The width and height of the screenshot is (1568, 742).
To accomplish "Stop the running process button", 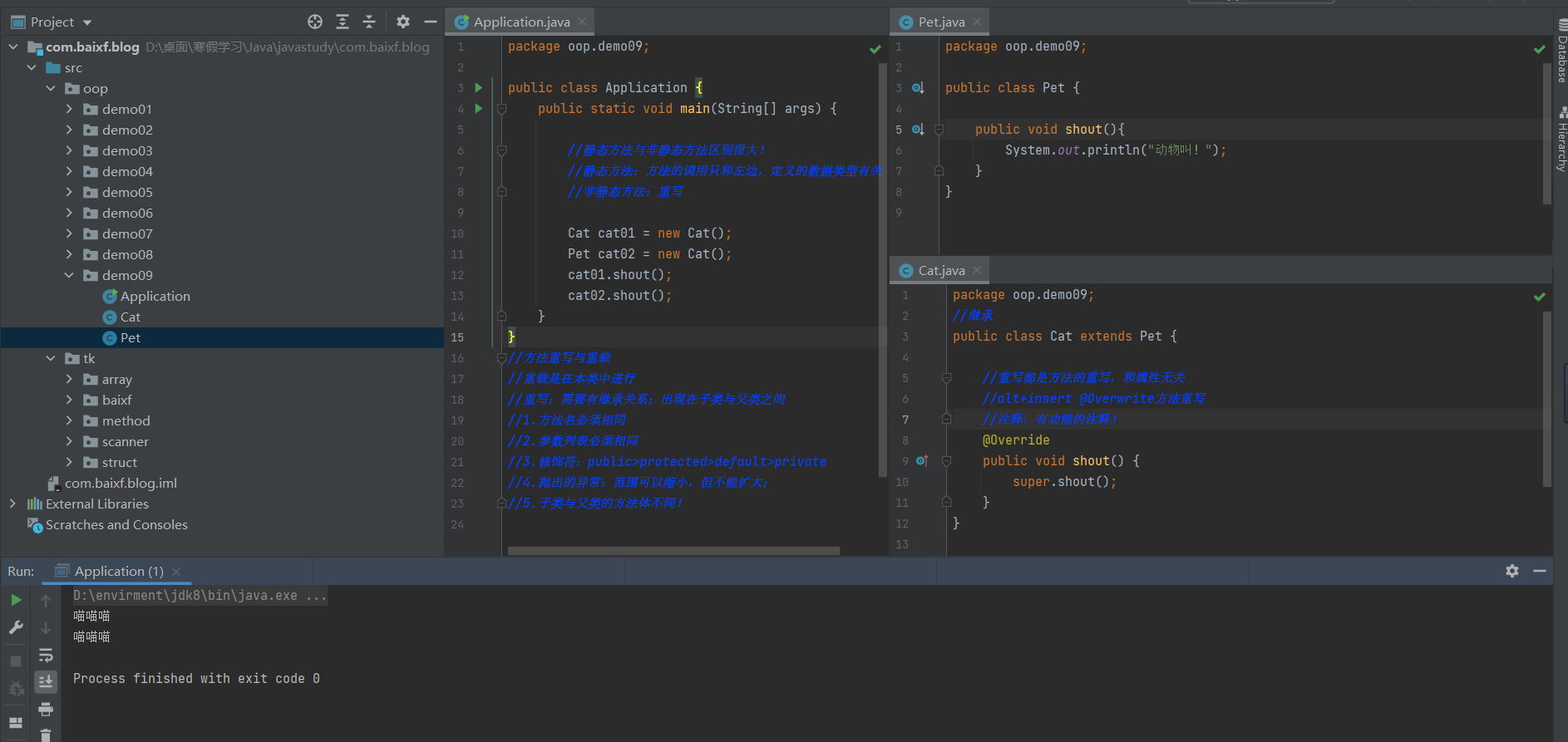I will (x=16, y=661).
